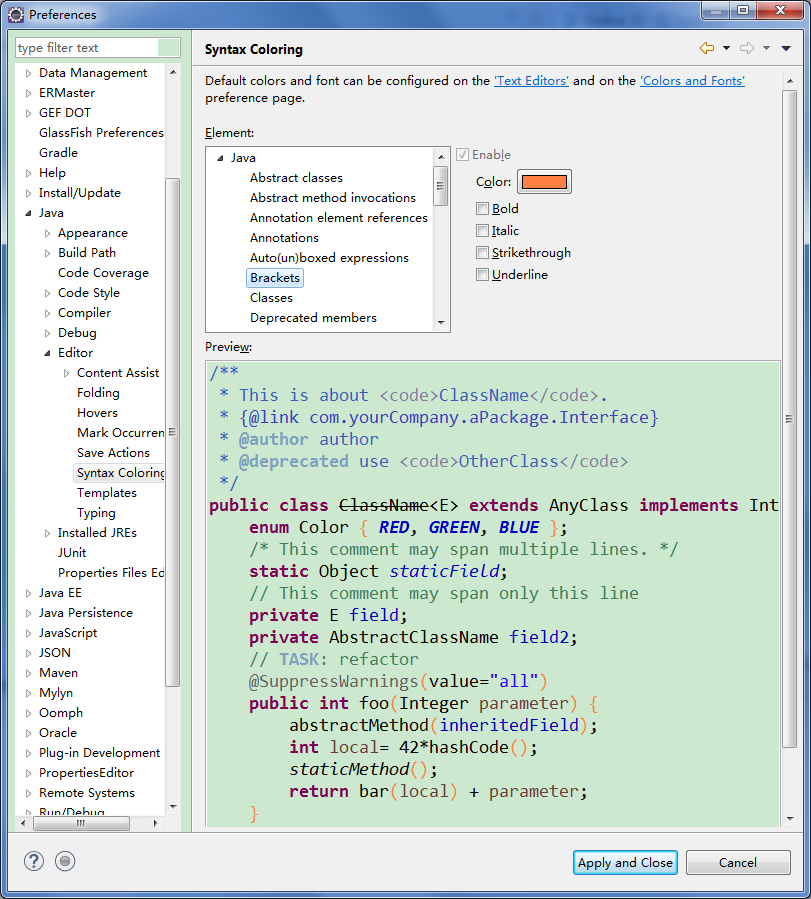Image resolution: width=811 pixels, height=899 pixels.
Task: Select Syntax Coloring in the tree
Action: pyautogui.click(x=120, y=473)
